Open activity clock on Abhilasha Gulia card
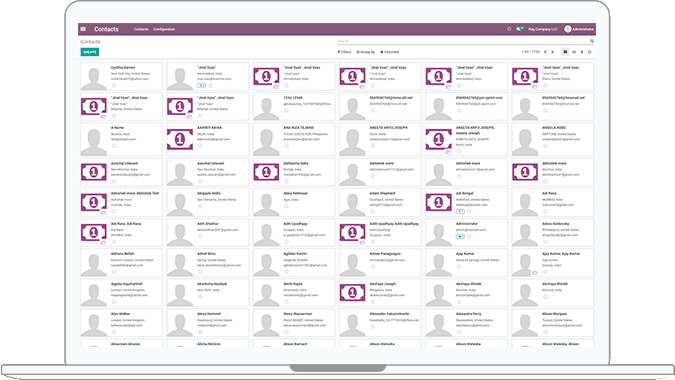 pos(286,181)
